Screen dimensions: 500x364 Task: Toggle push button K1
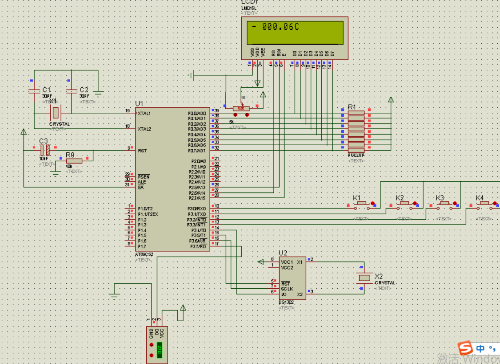362,205
